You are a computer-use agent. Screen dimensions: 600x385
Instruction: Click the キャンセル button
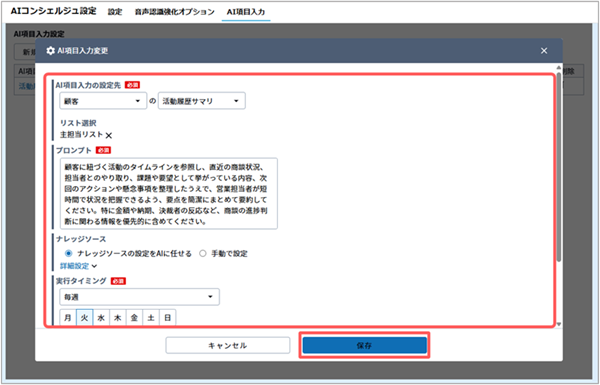pos(228,346)
